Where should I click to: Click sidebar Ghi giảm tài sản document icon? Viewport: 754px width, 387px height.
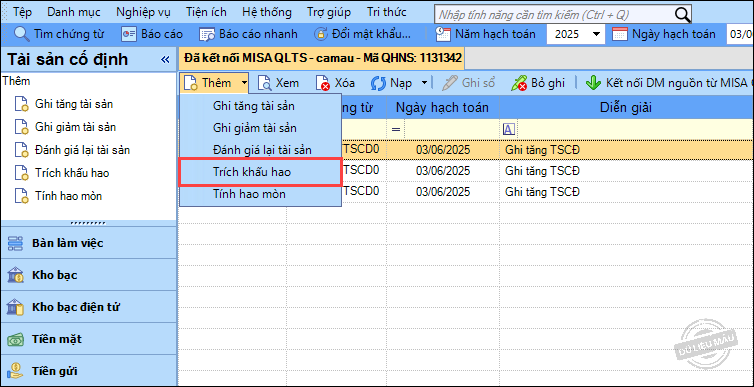tap(21, 127)
